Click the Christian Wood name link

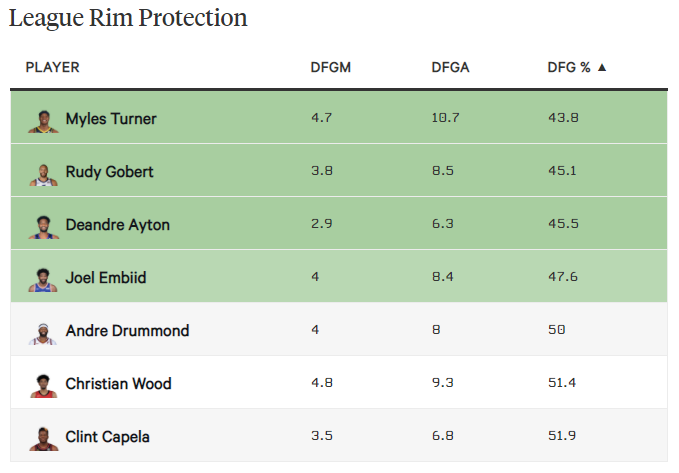click(x=118, y=384)
